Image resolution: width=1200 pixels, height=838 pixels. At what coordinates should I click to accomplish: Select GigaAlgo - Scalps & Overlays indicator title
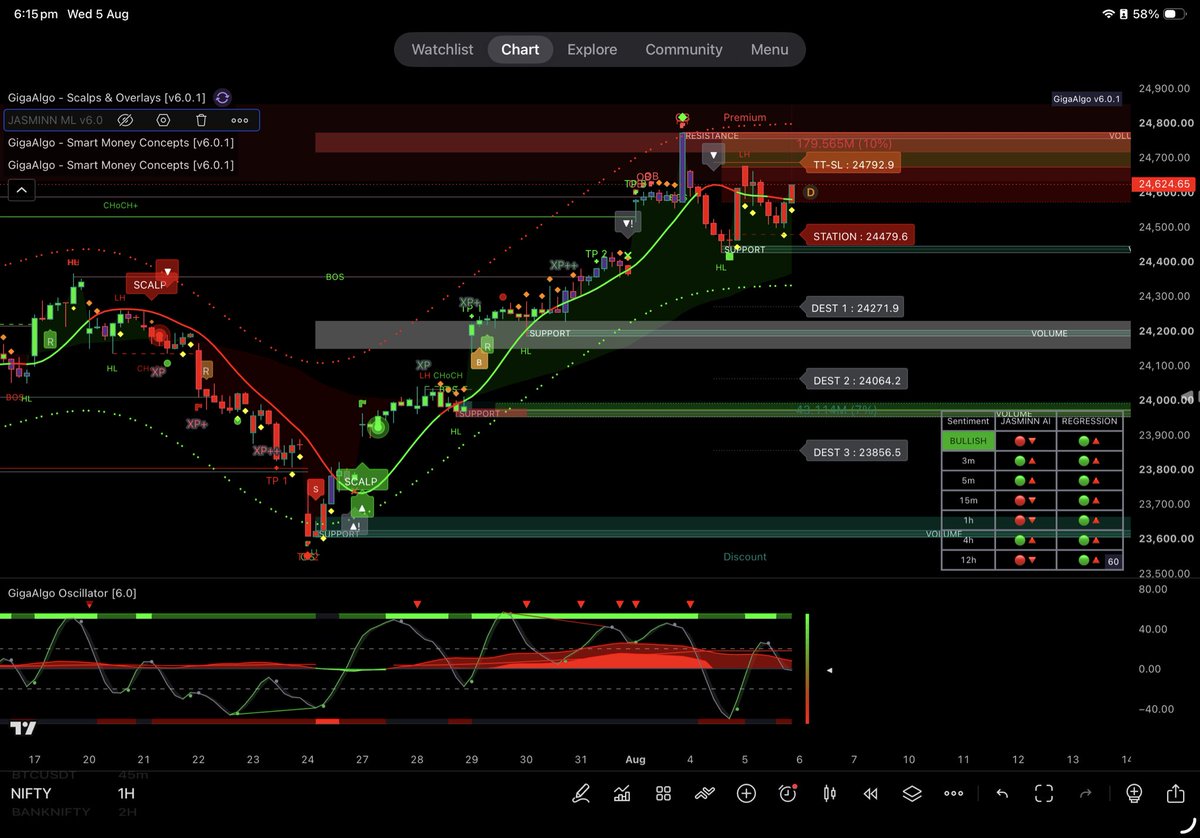coord(106,98)
